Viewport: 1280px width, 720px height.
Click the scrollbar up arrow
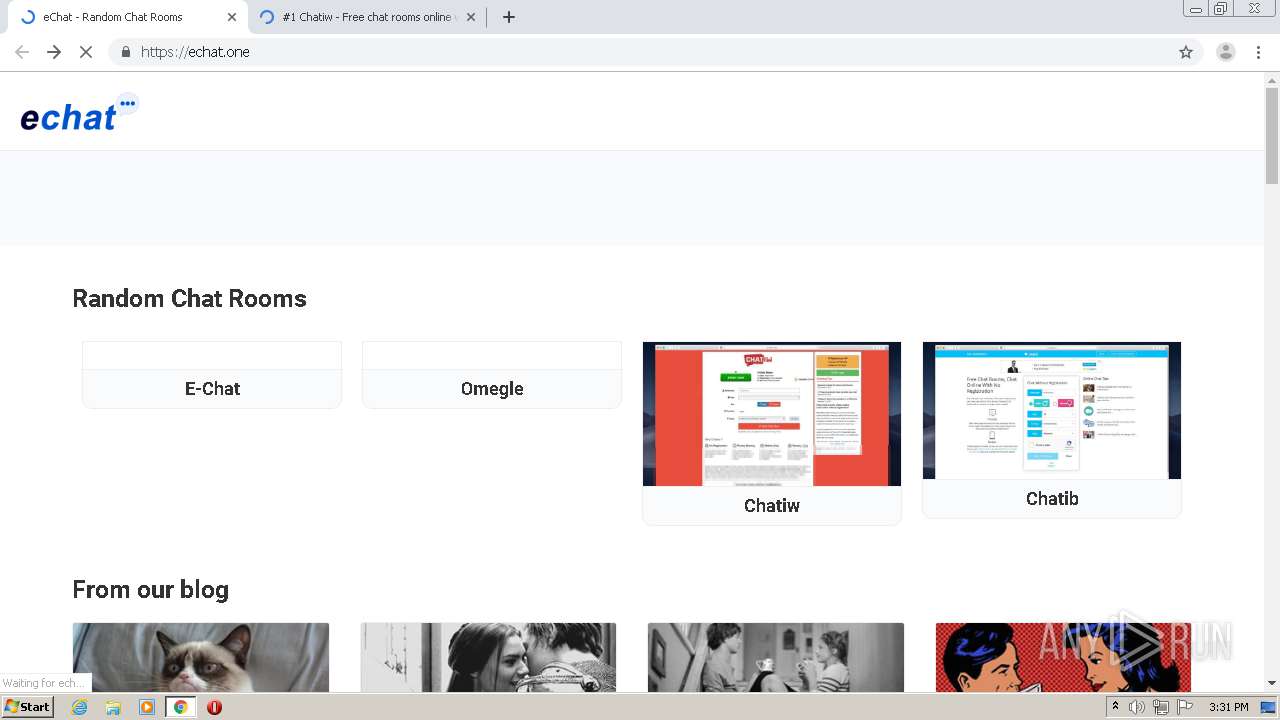(1272, 79)
